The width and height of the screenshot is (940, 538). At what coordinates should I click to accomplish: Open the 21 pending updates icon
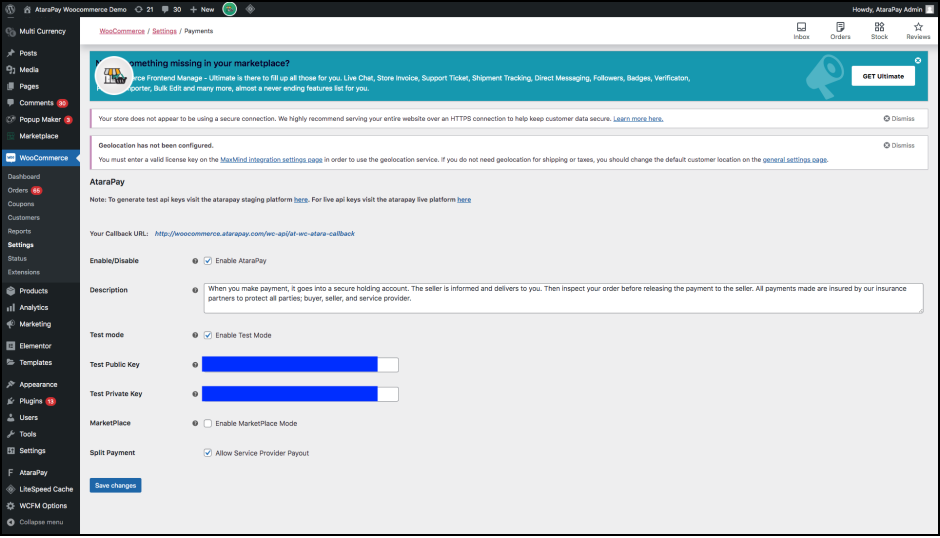pos(144,10)
